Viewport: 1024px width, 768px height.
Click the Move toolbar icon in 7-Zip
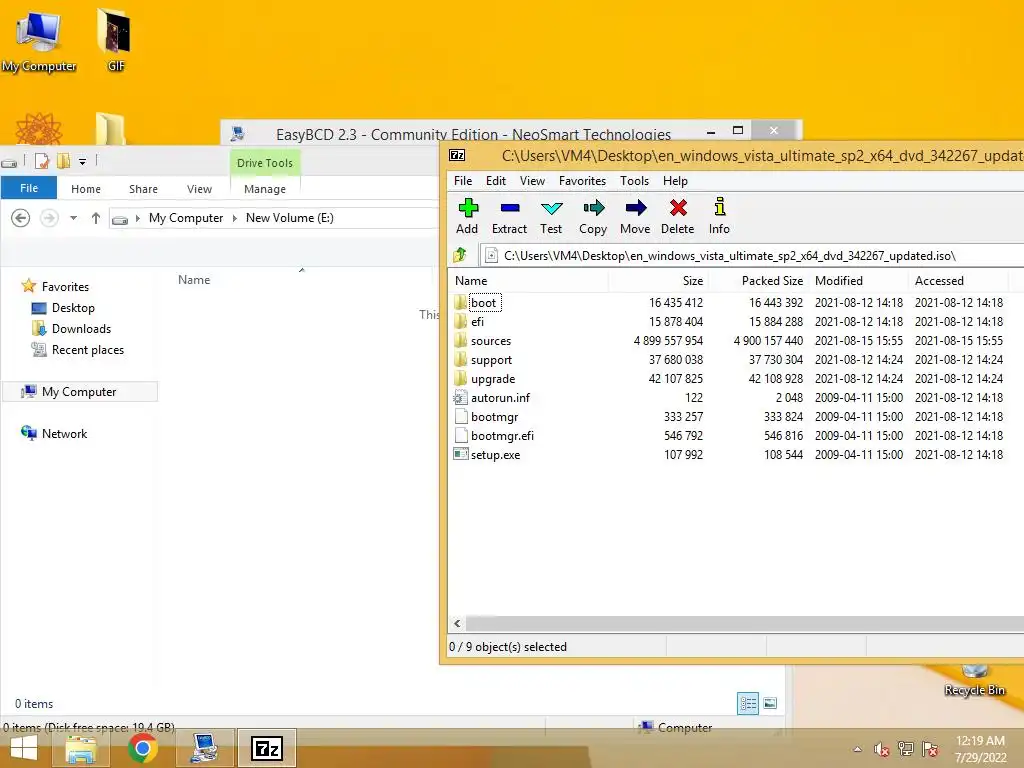(x=635, y=216)
